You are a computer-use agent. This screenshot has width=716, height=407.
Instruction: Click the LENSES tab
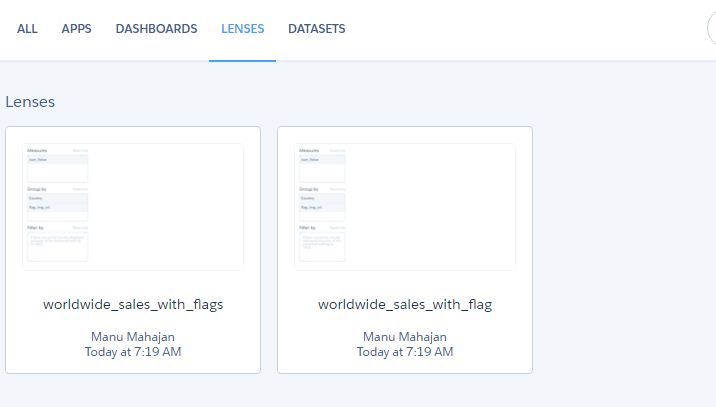(242, 29)
